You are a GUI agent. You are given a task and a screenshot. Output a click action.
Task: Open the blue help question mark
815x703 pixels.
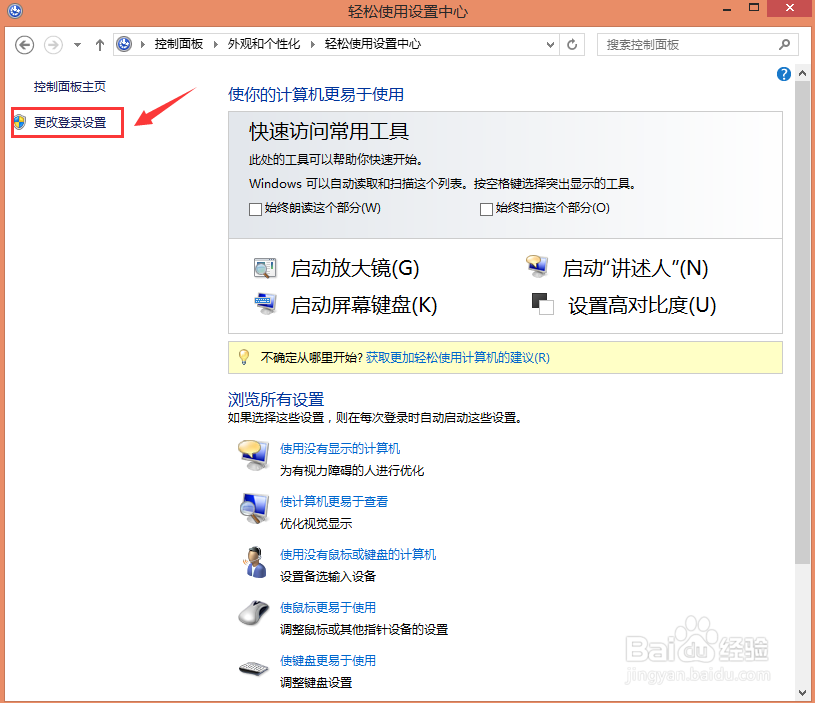pyautogui.click(x=783, y=73)
